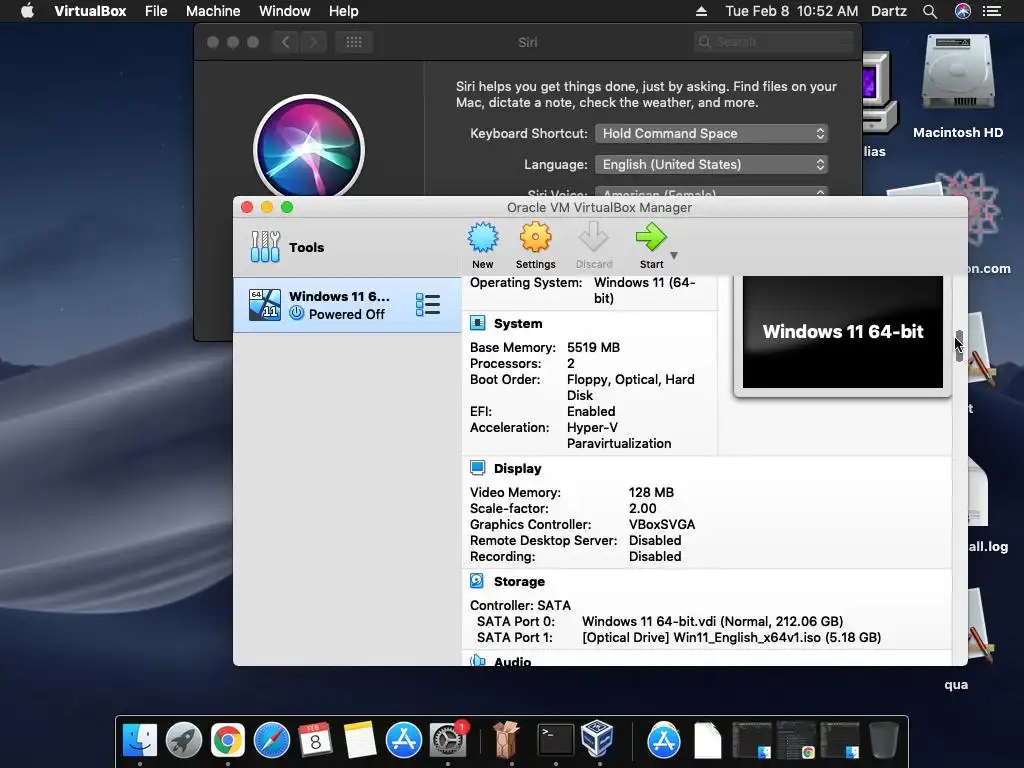Image resolution: width=1024 pixels, height=768 pixels.
Task: Click the SATA Port 1 optical drive entry
Action: (x=731, y=637)
